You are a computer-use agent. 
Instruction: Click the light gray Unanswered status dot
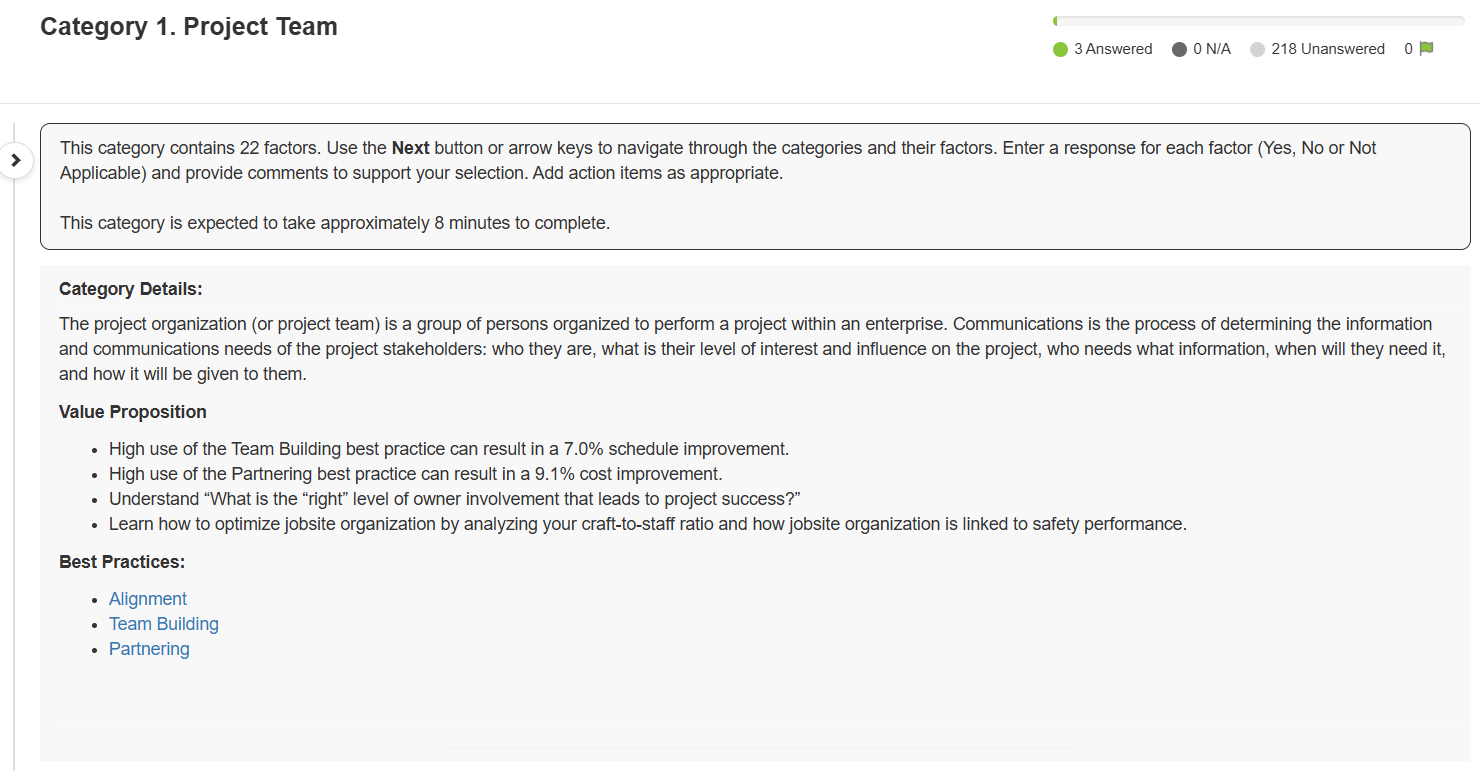pyautogui.click(x=1257, y=49)
